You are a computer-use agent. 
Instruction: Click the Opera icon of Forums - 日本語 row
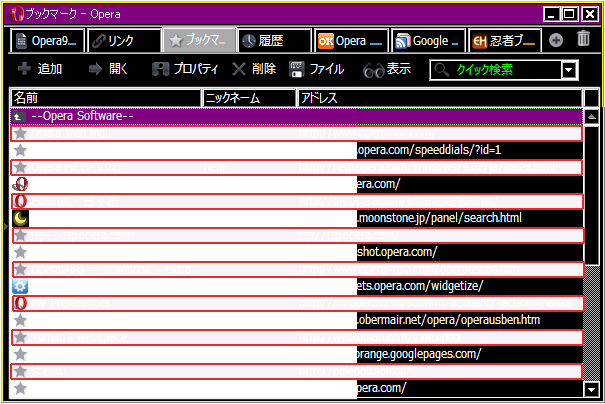[x=20, y=201]
